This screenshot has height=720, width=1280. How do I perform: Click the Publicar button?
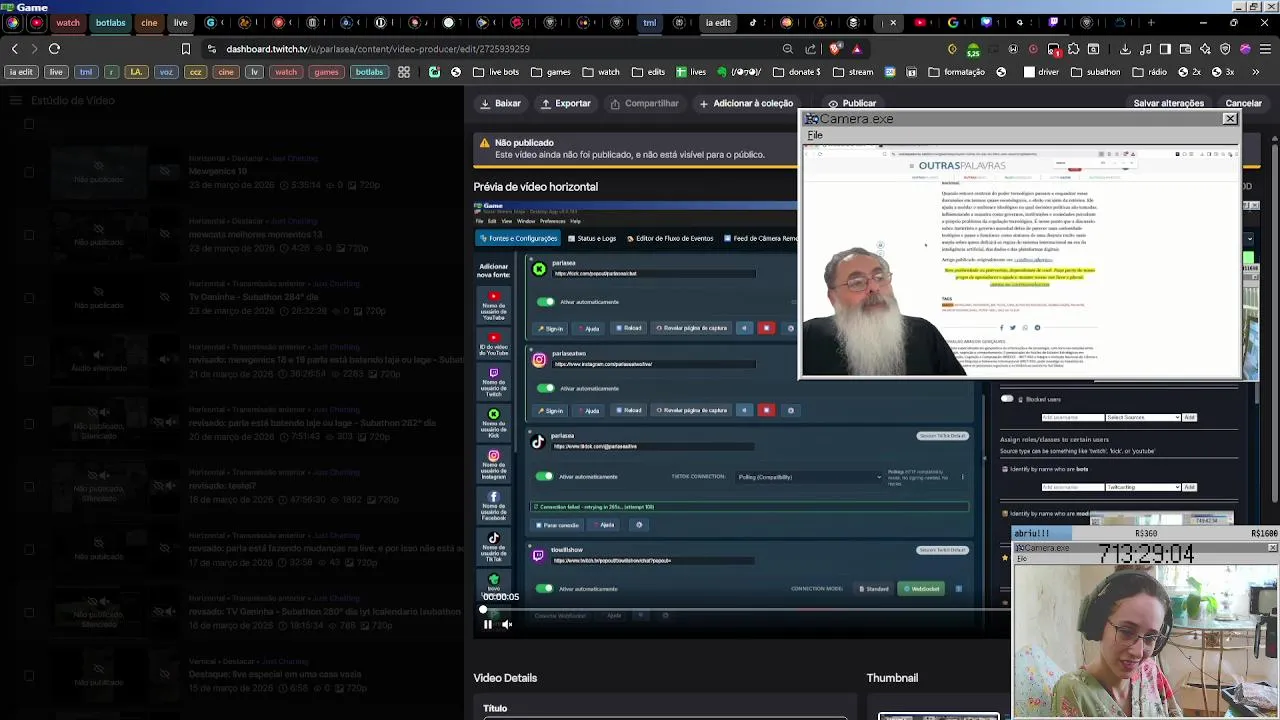tap(852, 103)
